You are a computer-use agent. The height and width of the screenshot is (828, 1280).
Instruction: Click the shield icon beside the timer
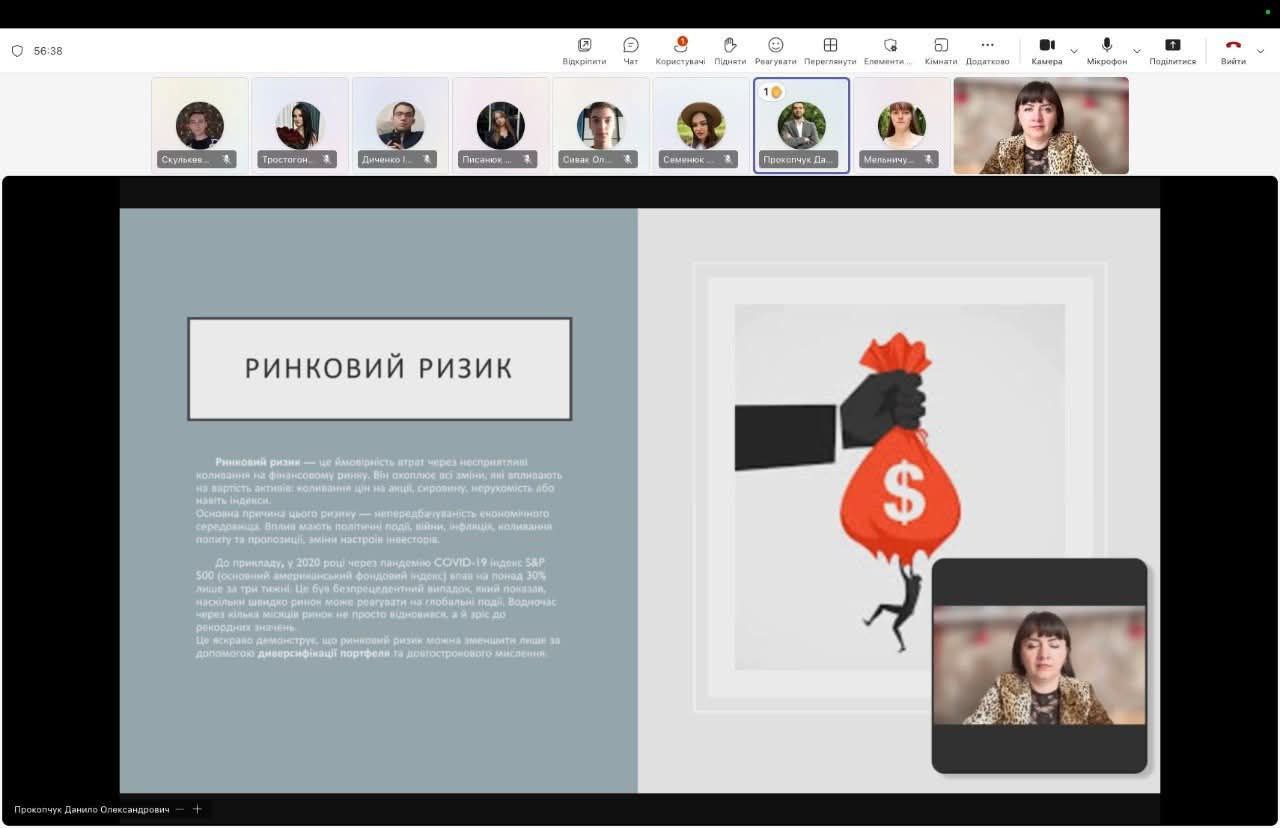tap(17, 51)
